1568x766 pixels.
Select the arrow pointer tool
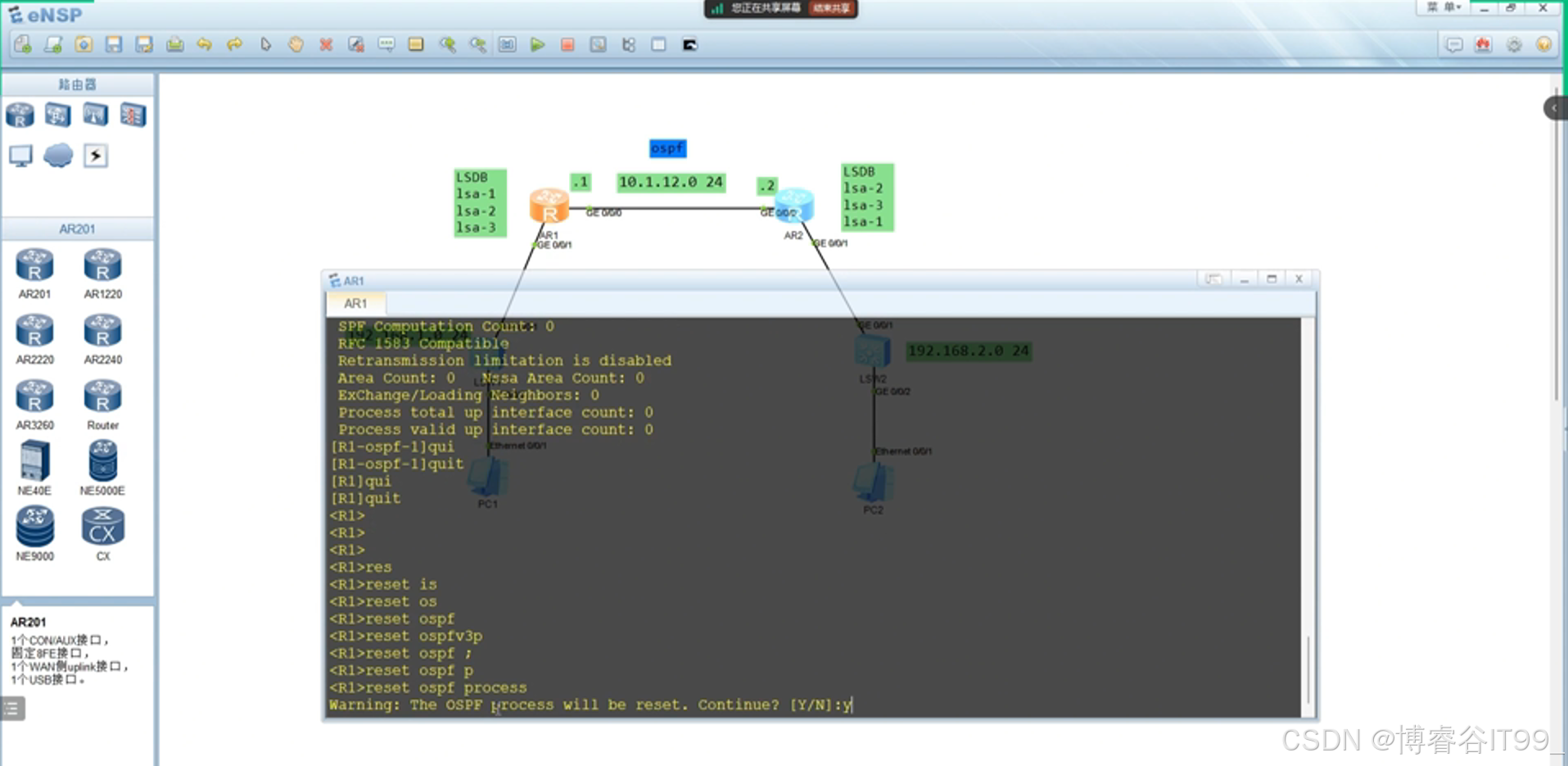(265, 45)
